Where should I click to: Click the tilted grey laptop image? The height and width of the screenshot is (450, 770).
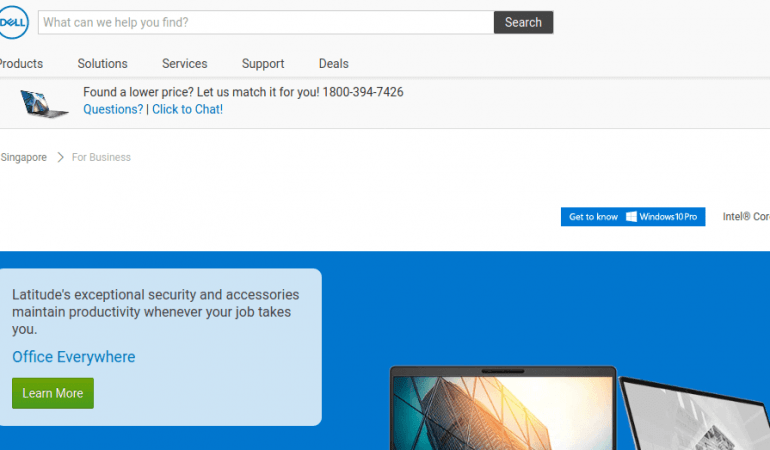pyautogui.click(x=695, y=414)
